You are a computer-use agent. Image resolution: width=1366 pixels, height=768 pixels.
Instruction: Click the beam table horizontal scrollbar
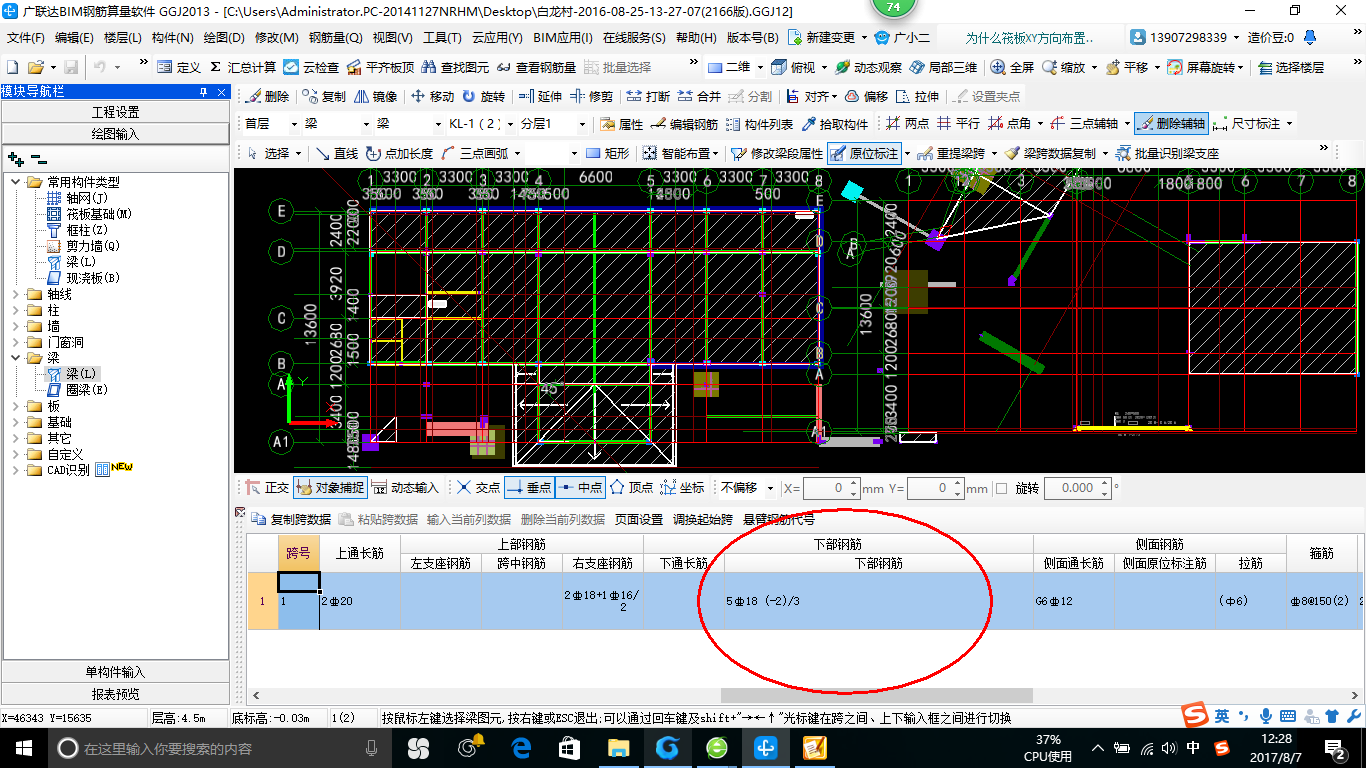[x=877, y=695]
